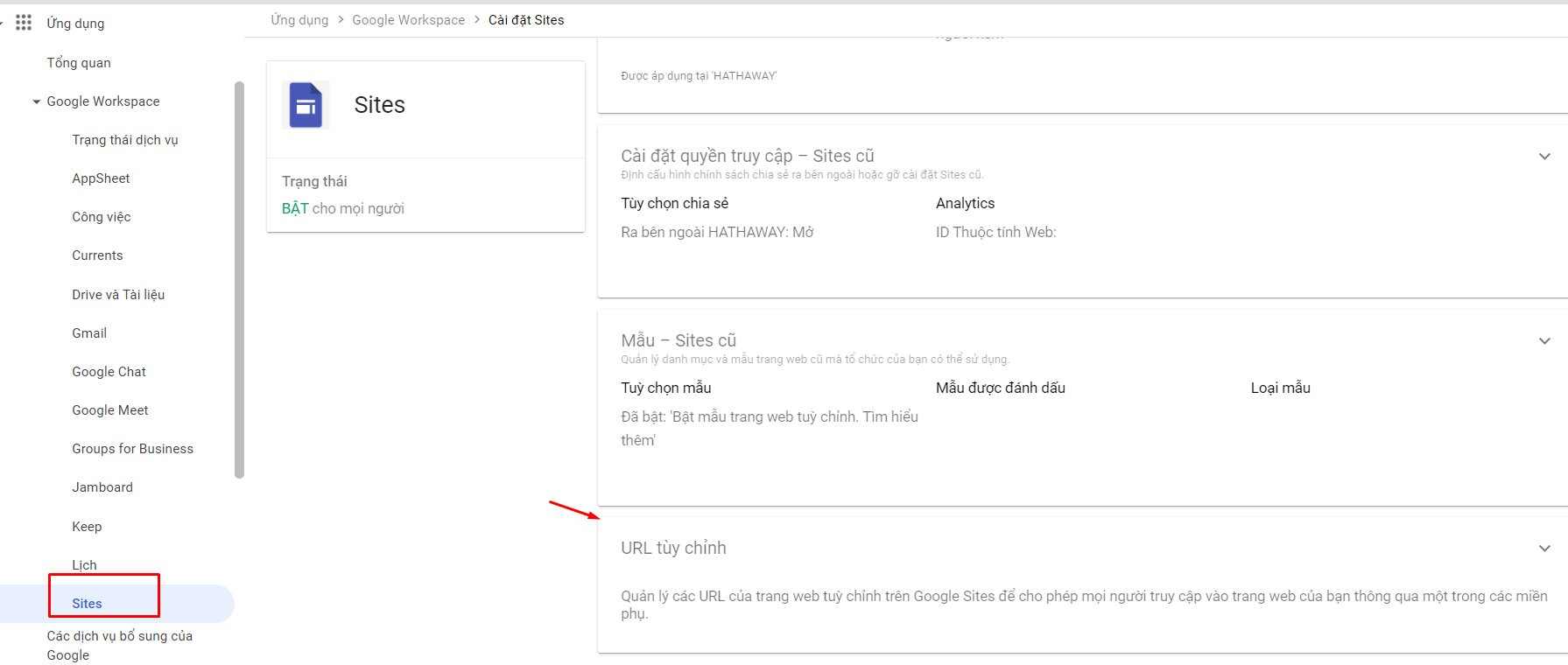Image resolution: width=1568 pixels, height=665 pixels.
Task: Click Được áp dụng tại 'HATHAWAY' text
Action: click(x=699, y=76)
